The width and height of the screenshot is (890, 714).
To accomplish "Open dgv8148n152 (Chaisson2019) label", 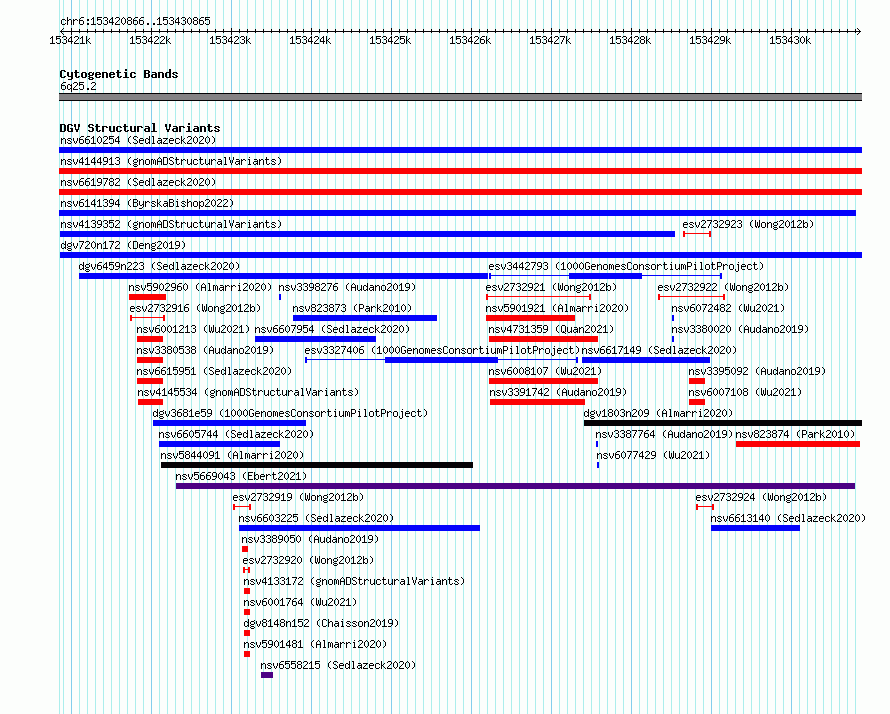I will pos(321,623).
